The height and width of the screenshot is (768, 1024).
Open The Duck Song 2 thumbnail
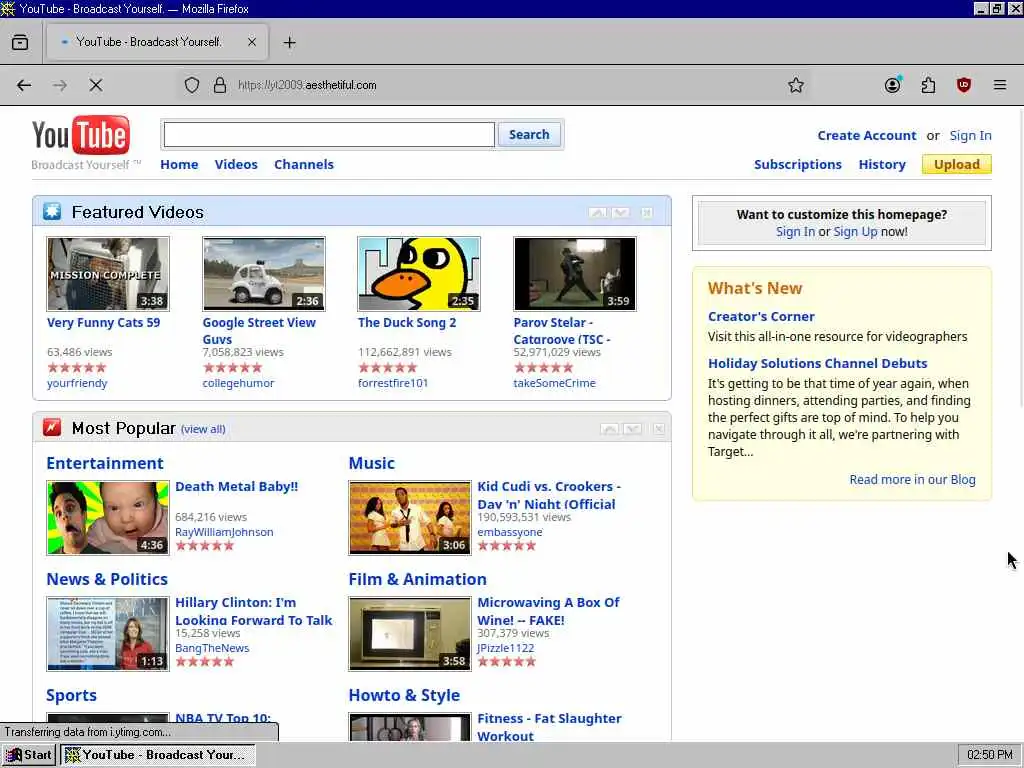[419, 274]
